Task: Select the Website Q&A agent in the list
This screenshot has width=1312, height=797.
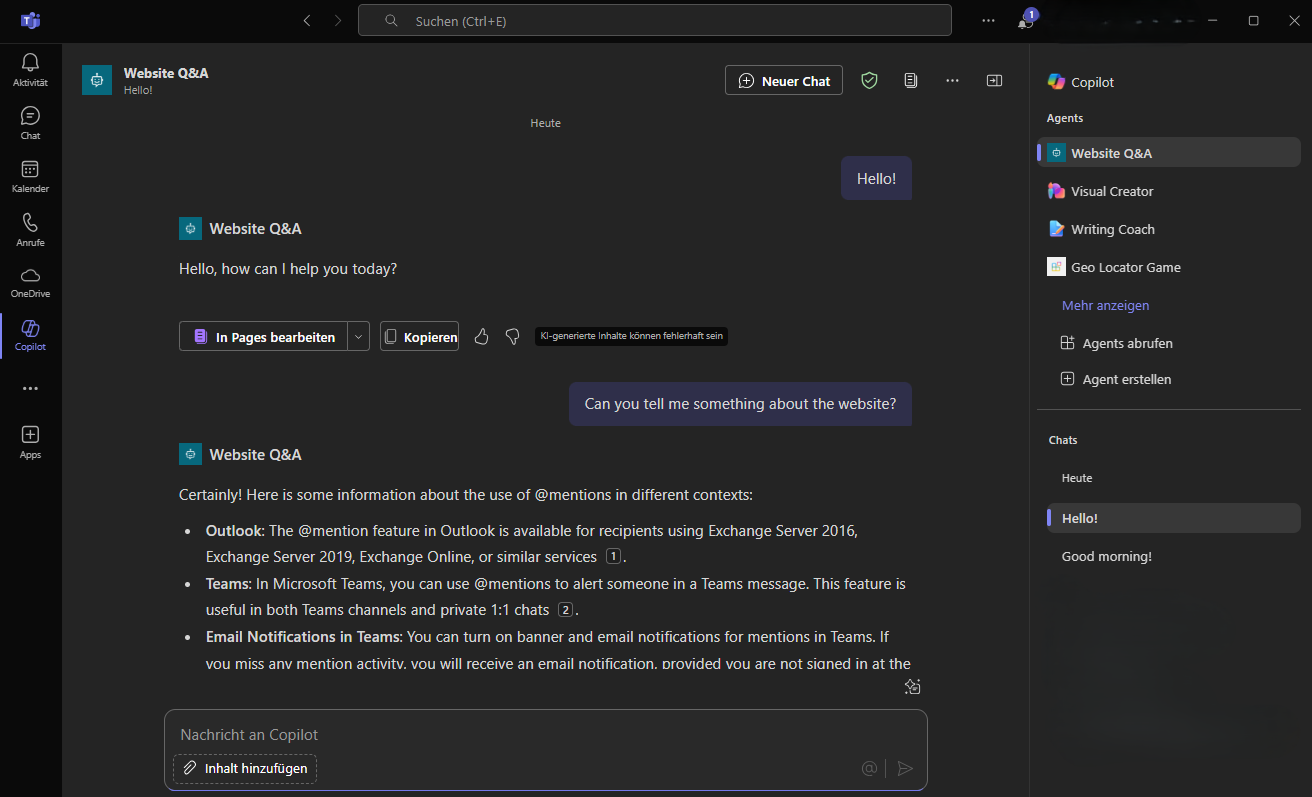Action: point(1169,153)
